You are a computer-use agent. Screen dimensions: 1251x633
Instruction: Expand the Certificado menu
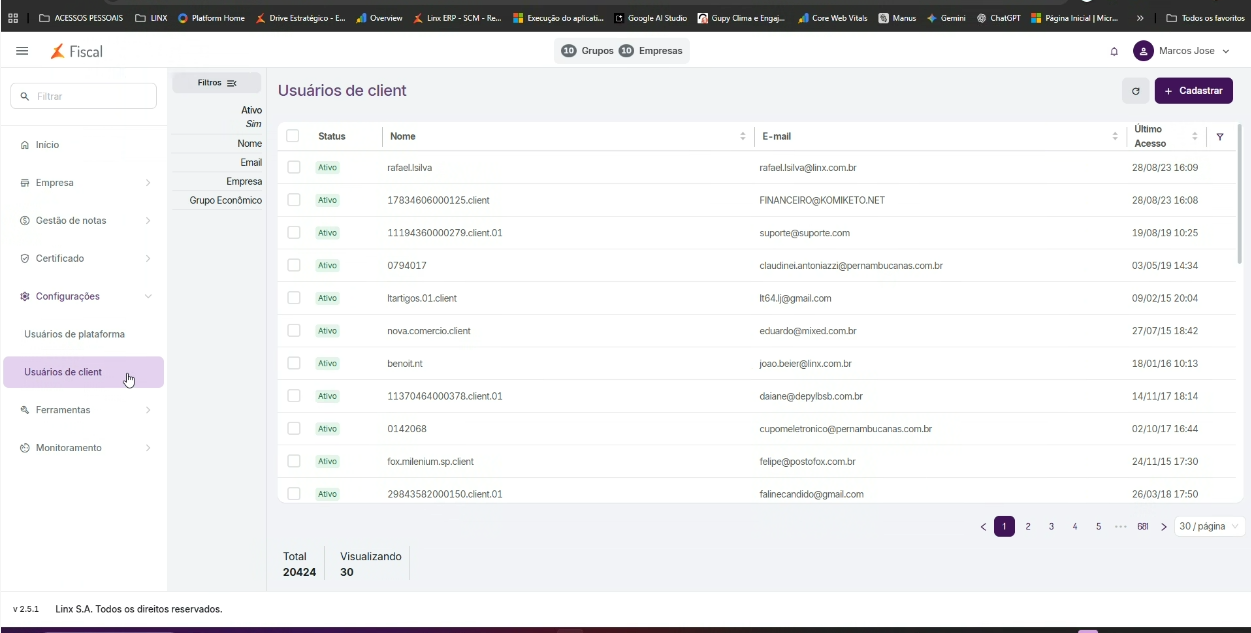point(148,259)
